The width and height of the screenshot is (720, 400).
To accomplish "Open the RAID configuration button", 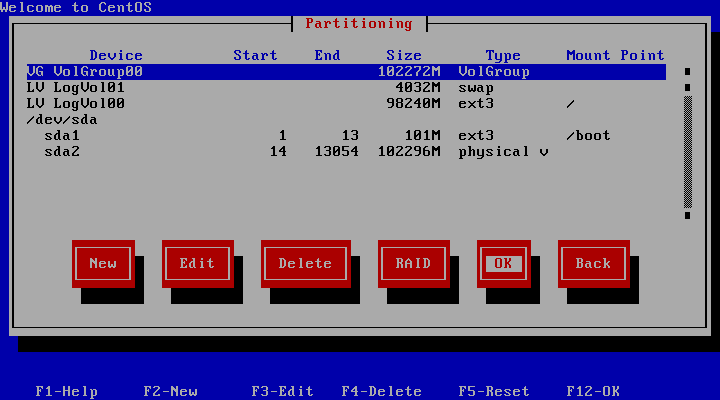I will click(x=413, y=263).
